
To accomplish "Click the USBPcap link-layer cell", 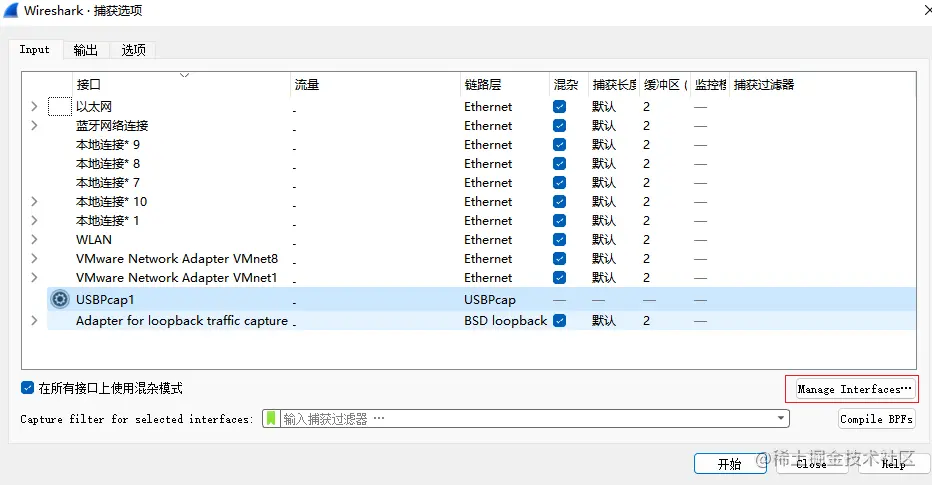I will (x=490, y=300).
